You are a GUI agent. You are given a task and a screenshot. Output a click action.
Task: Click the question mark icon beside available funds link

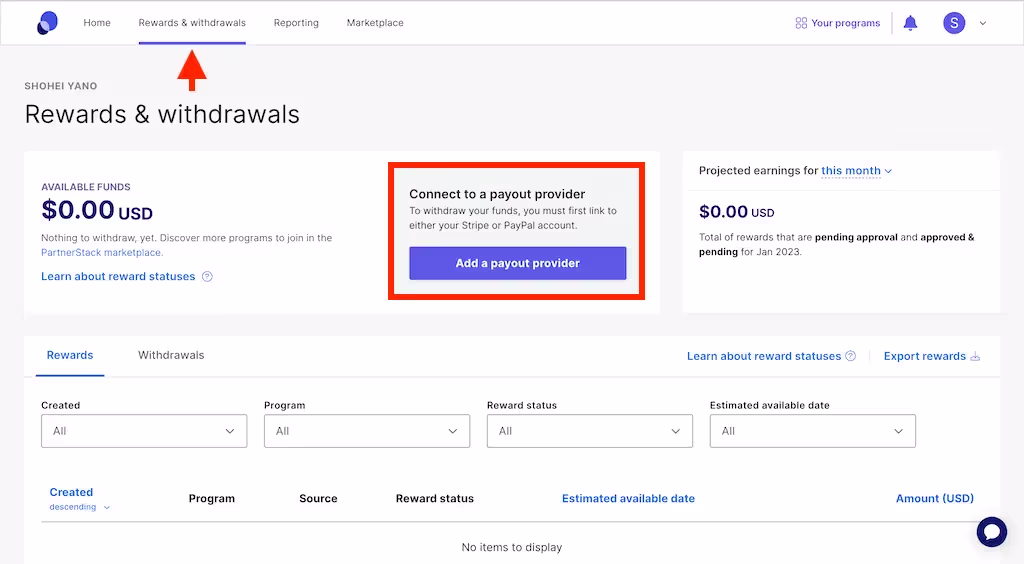coord(207,276)
